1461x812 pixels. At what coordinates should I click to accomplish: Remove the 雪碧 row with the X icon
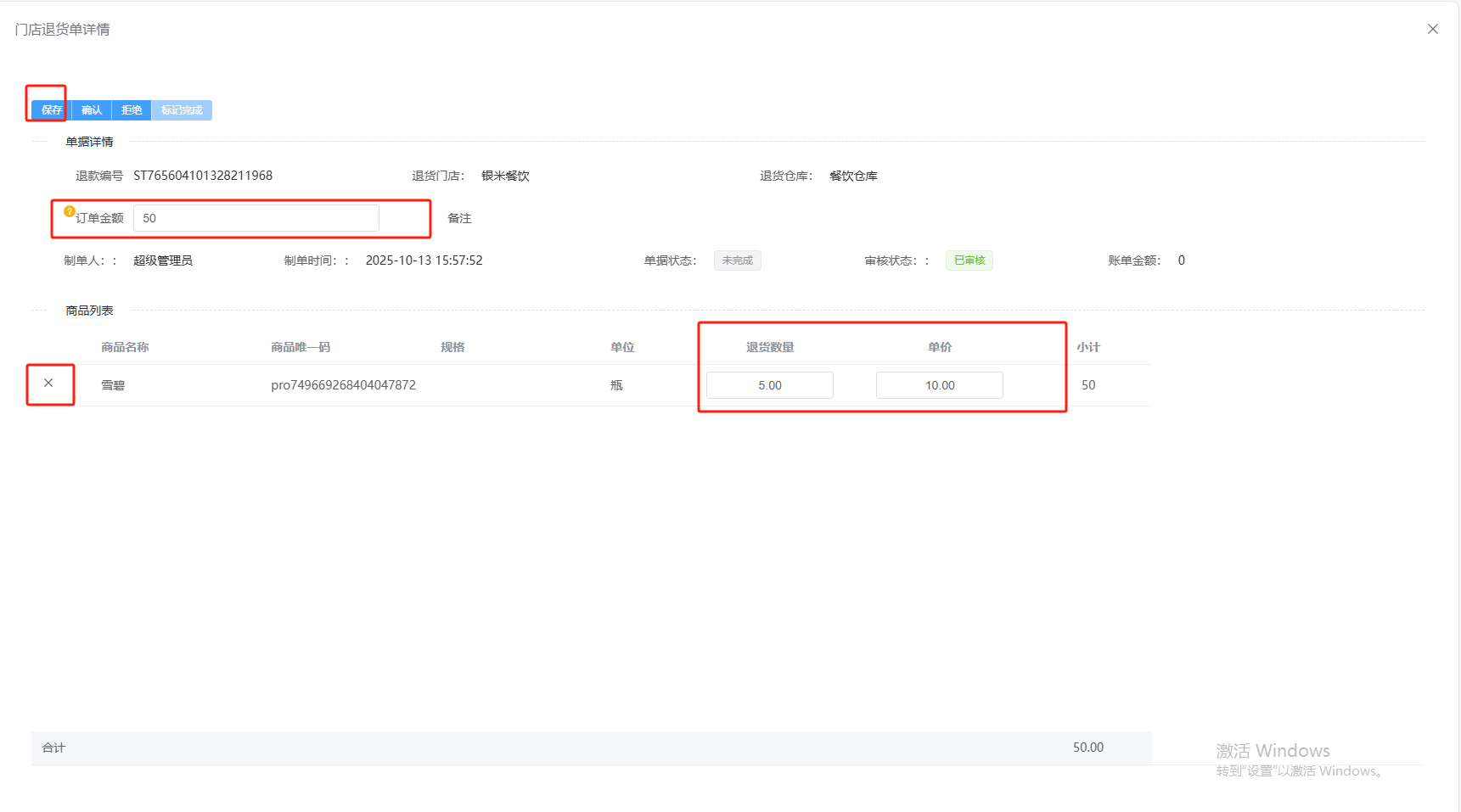tap(48, 384)
